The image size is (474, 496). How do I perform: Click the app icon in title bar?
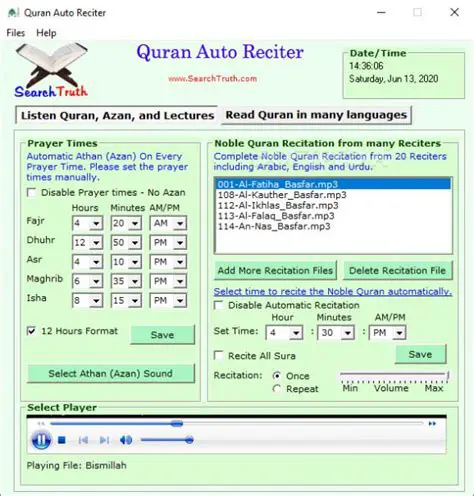point(13,13)
